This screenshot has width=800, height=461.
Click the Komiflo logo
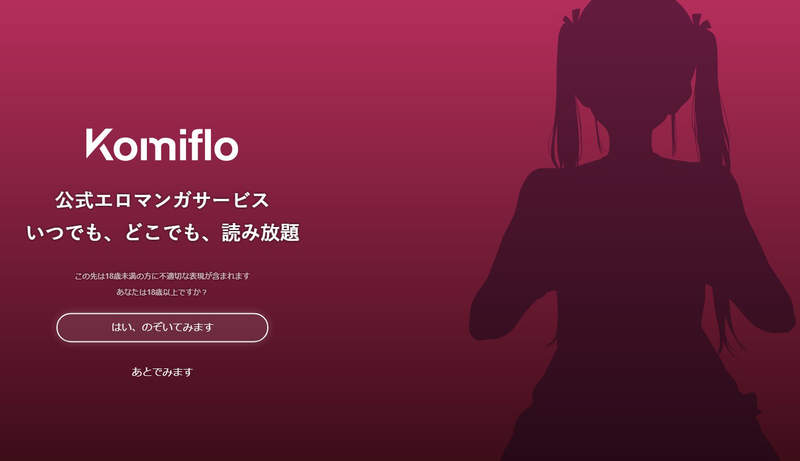point(162,145)
